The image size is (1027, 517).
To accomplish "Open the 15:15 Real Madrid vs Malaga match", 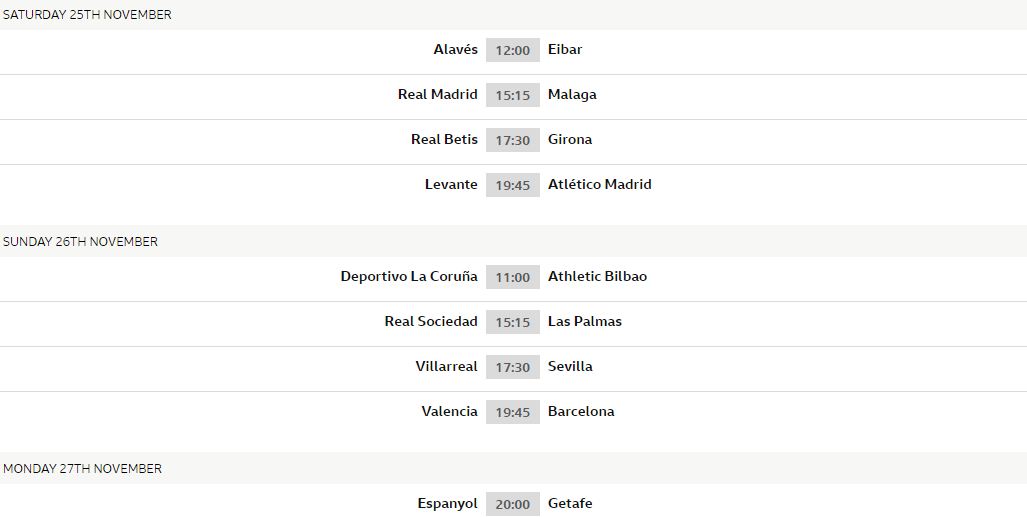I will click(512, 95).
